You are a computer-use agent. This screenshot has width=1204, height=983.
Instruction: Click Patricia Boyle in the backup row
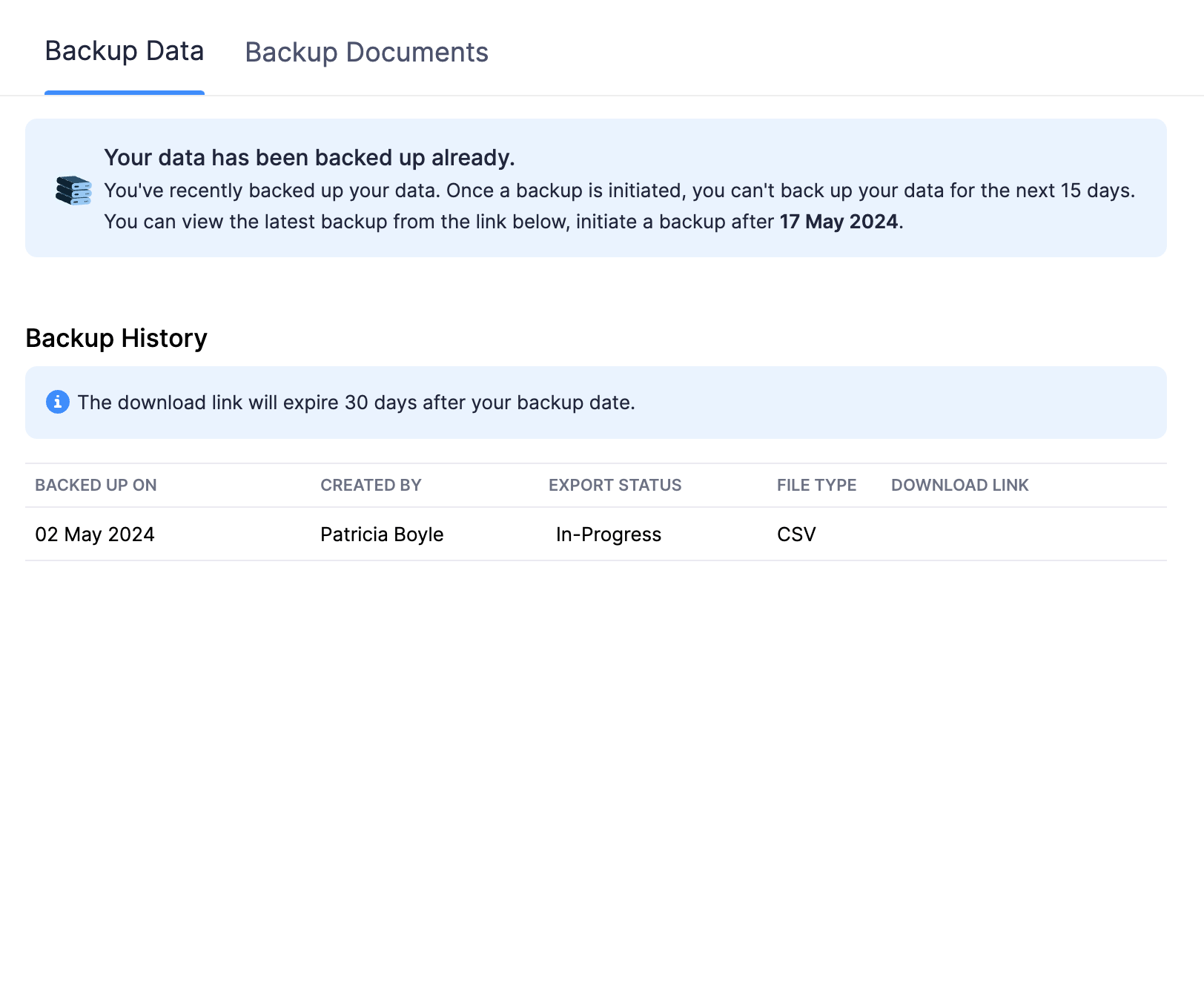tap(380, 534)
